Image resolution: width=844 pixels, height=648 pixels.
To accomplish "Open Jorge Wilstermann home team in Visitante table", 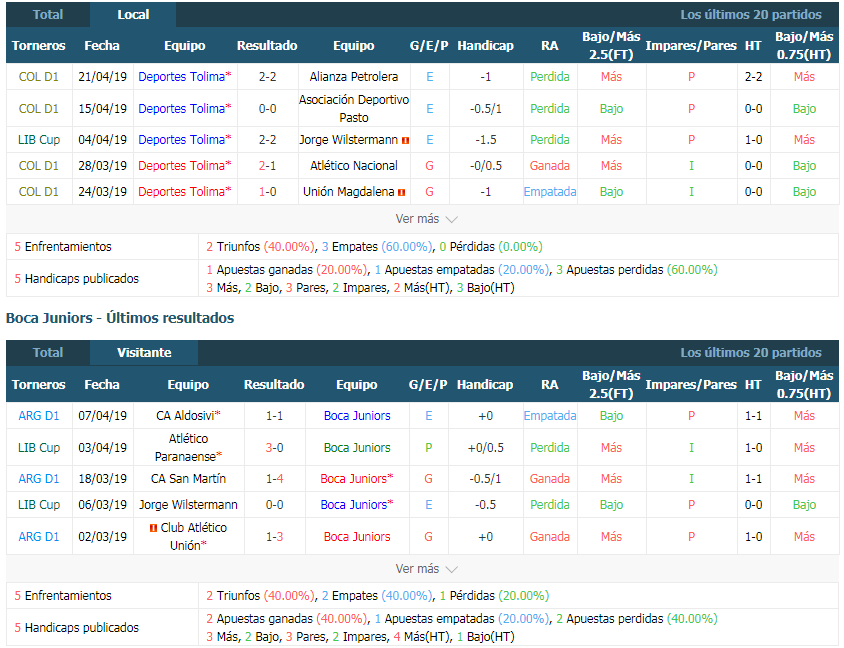I will (x=188, y=505).
